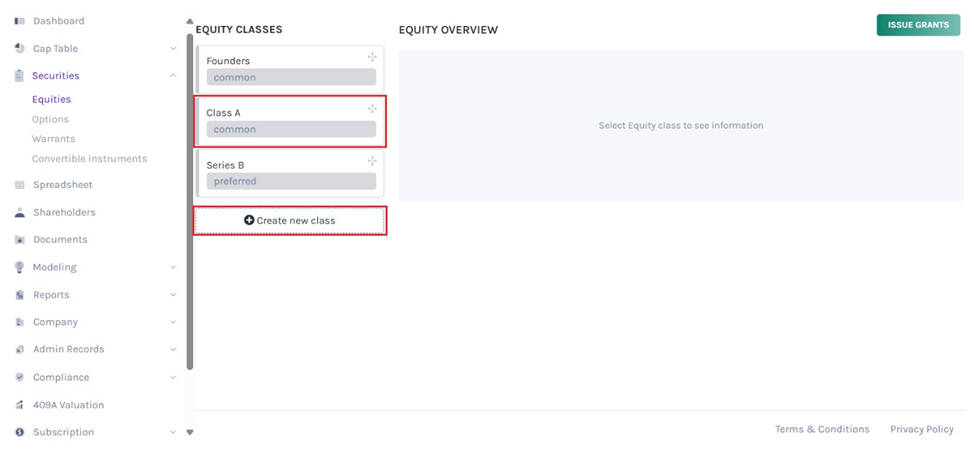Image resolution: width=974 pixels, height=453 pixels.
Task: Click the Subscription menu label
Action: (x=63, y=432)
